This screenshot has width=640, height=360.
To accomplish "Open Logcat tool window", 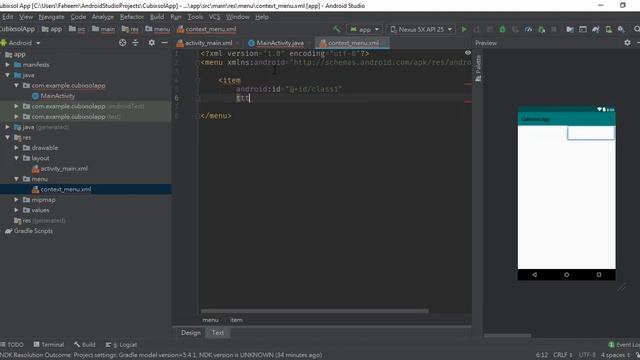I will [x=121, y=344].
